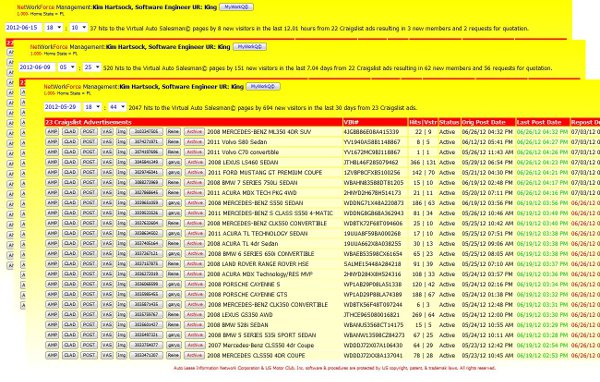600x382 pixels.
Task: Click AMP button for 2008 Mercedes-Benz ML350 SUV
Action: click(52, 132)
